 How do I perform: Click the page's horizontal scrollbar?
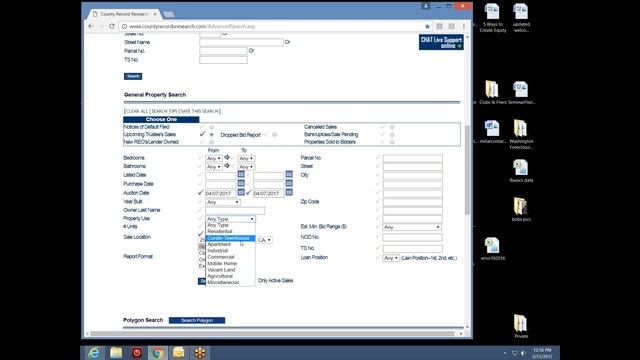pos(273,333)
